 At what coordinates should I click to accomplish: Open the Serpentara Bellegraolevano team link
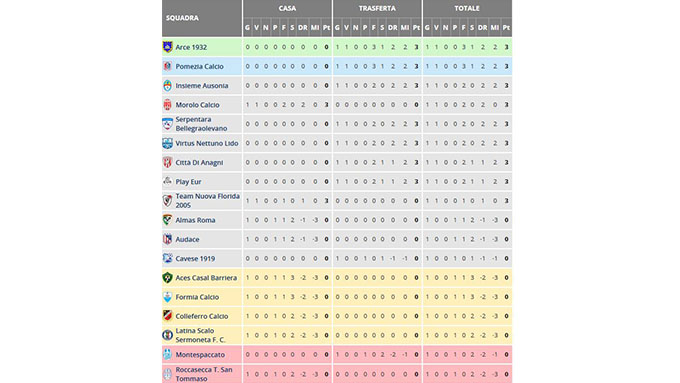click(201, 124)
